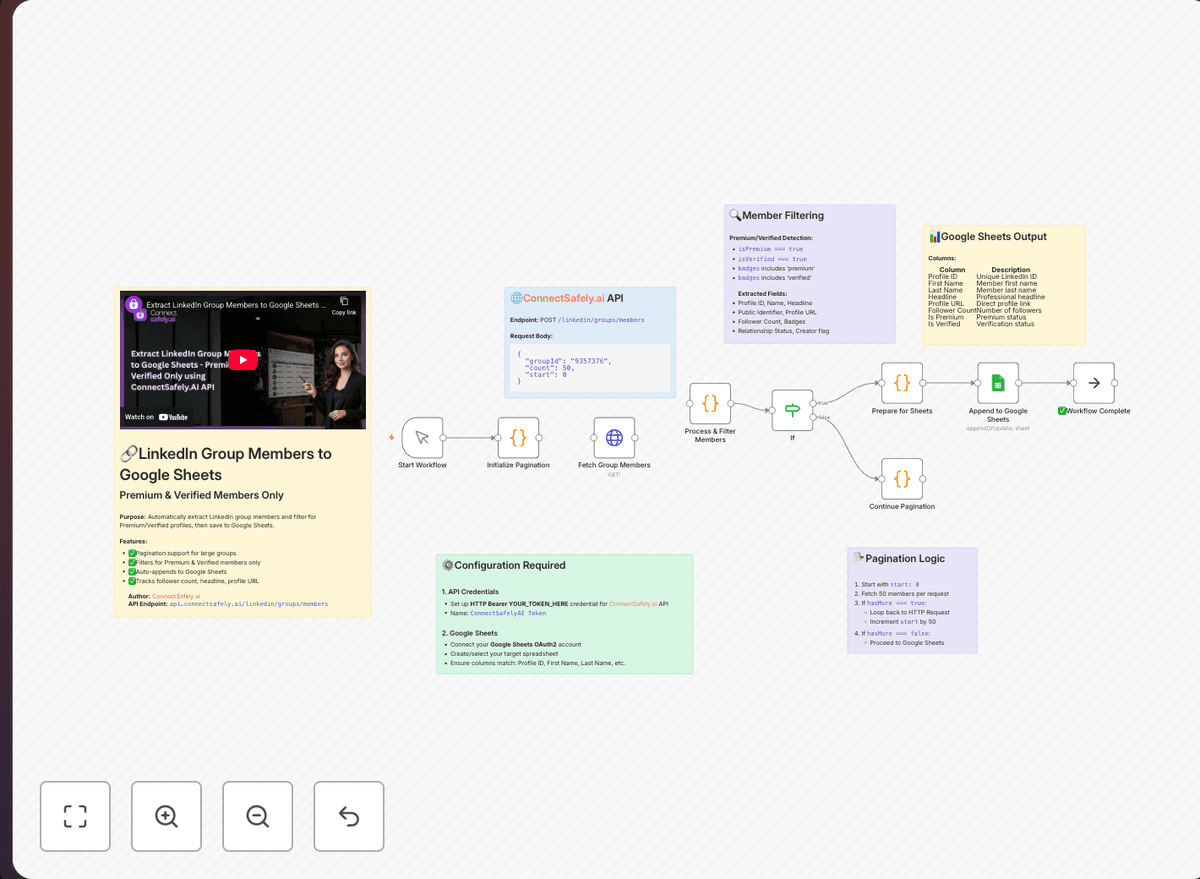Open the Continue Pagination code node

901,480
